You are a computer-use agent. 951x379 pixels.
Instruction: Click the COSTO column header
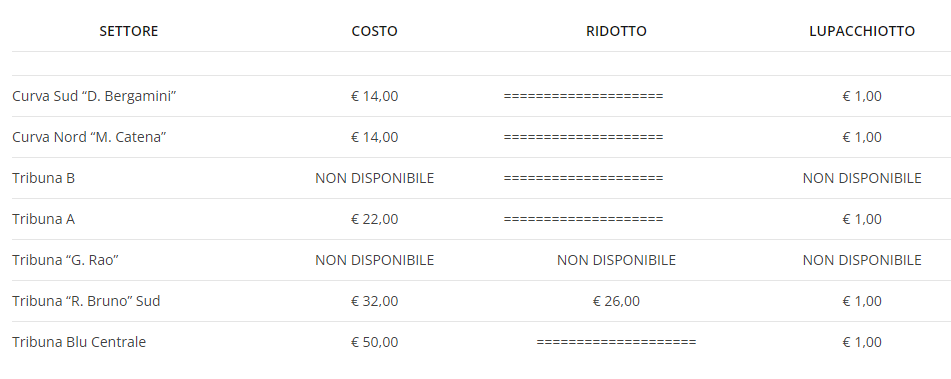click(x=374, y=31)
